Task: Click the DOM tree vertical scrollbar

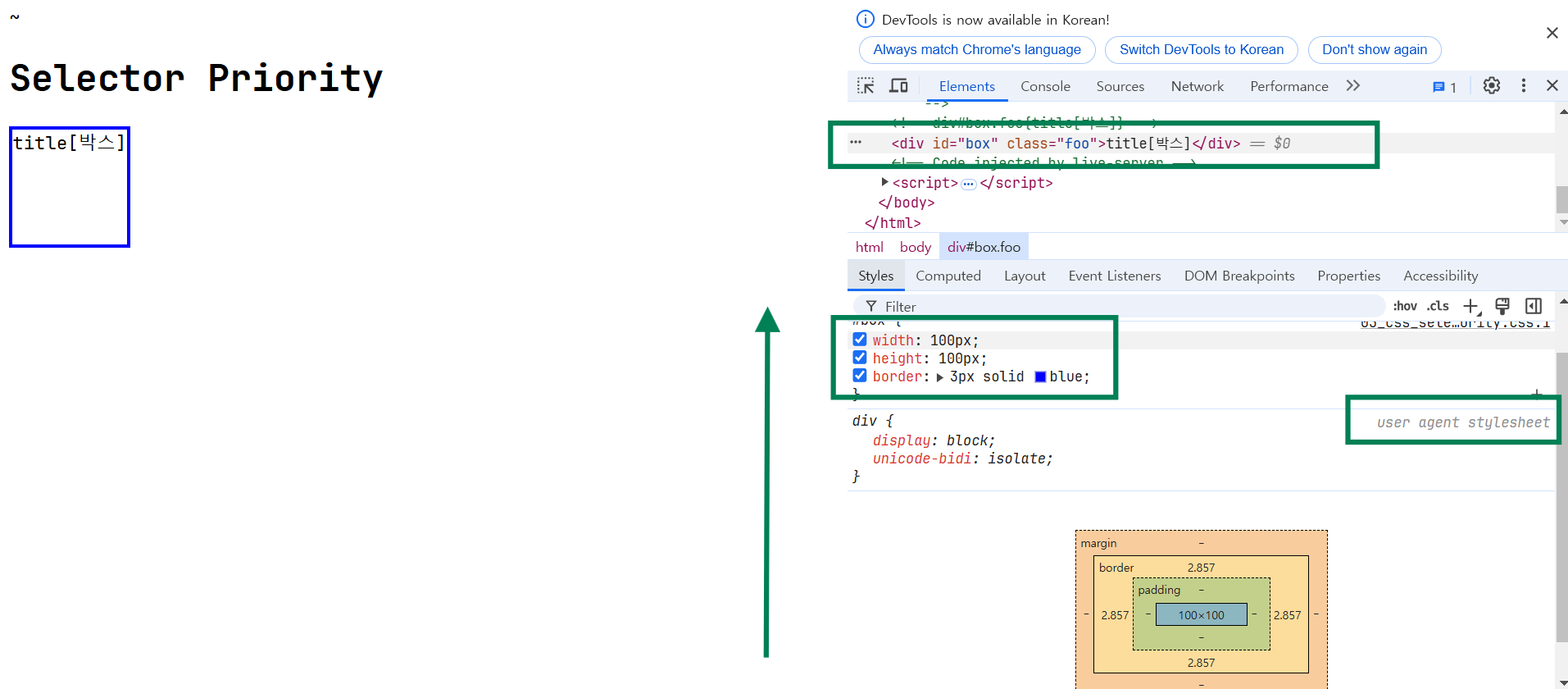Action: coord(1561,198)
